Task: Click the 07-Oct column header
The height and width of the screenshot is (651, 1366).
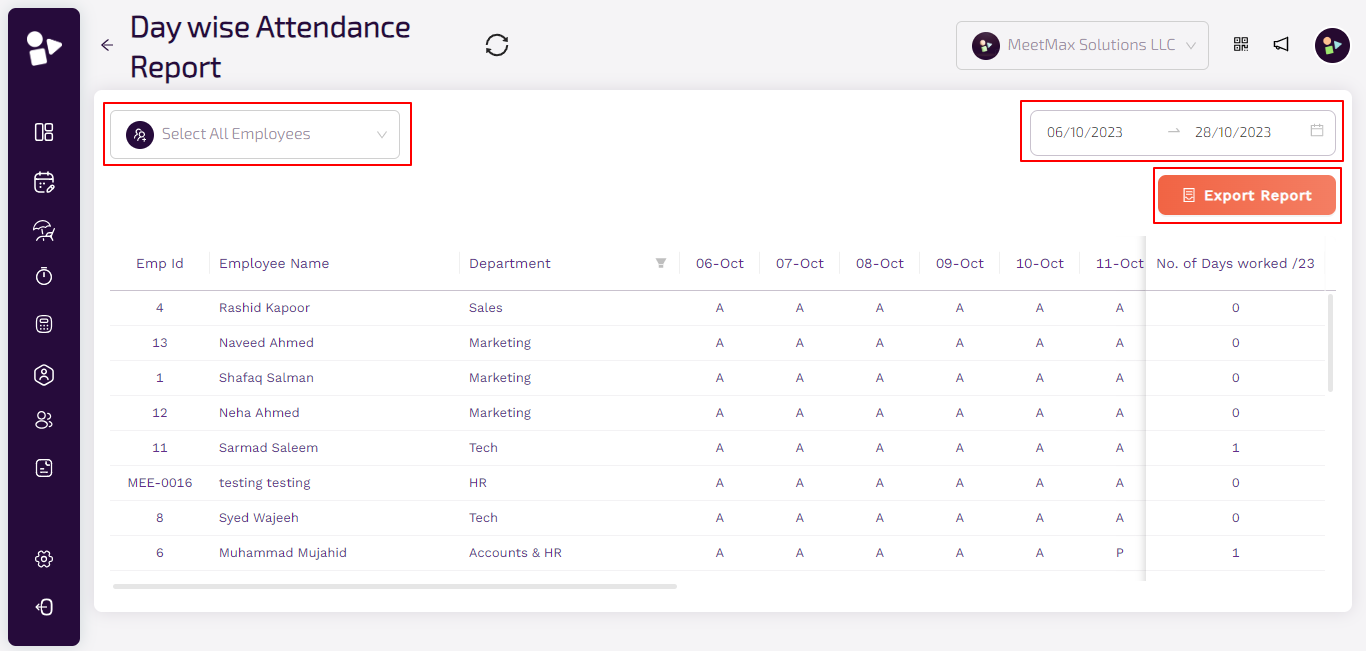Action: [x=800, y=264]
